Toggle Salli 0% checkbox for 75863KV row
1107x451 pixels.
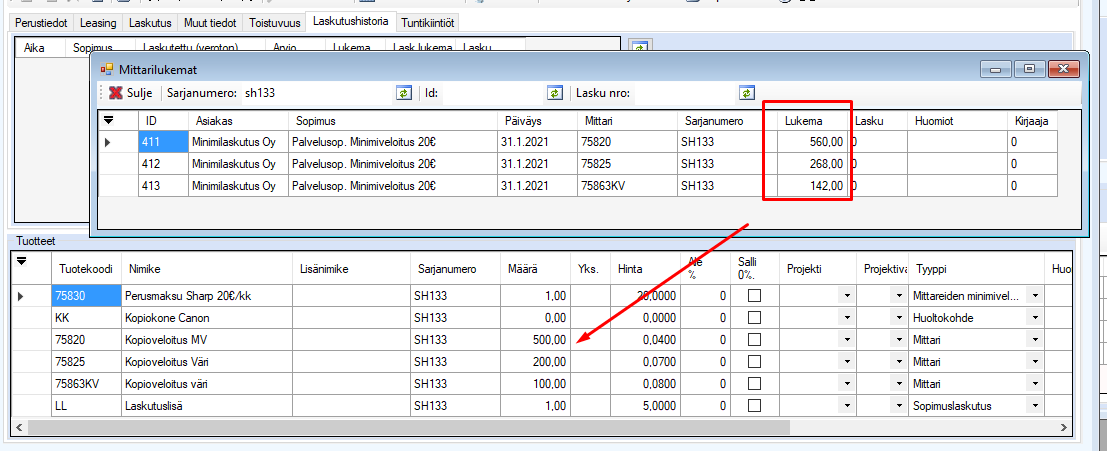coord(754,383)
